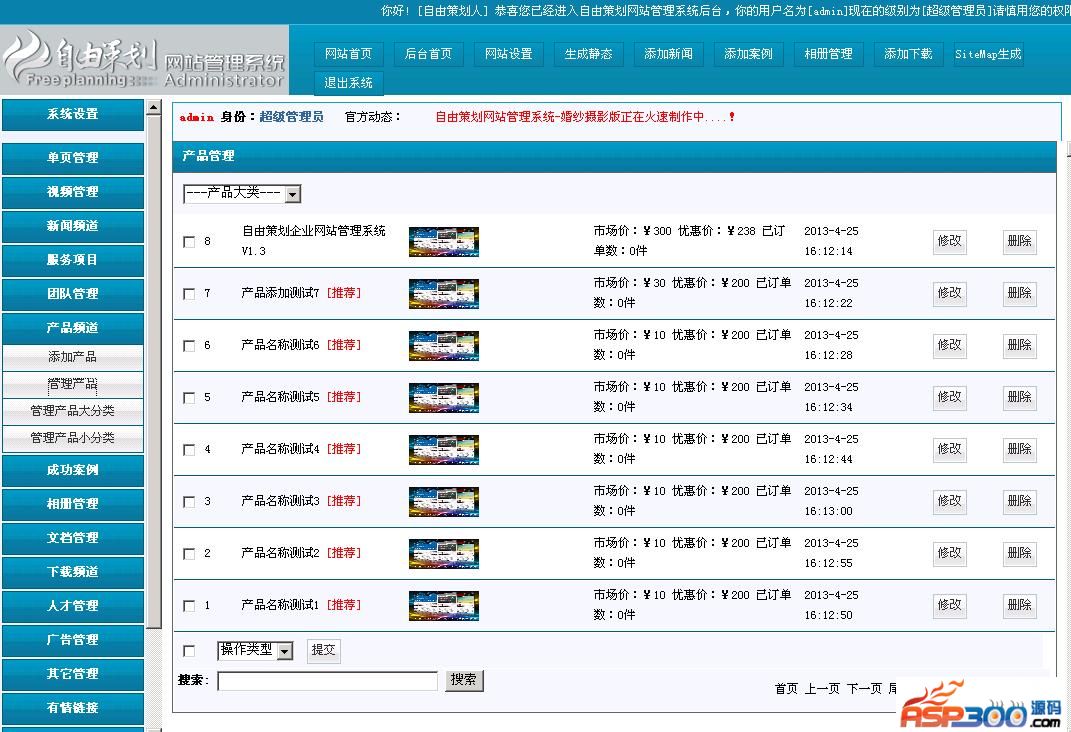
Task: Click 修改 on the 产品名称测试2 row
Action: [949, 554]
